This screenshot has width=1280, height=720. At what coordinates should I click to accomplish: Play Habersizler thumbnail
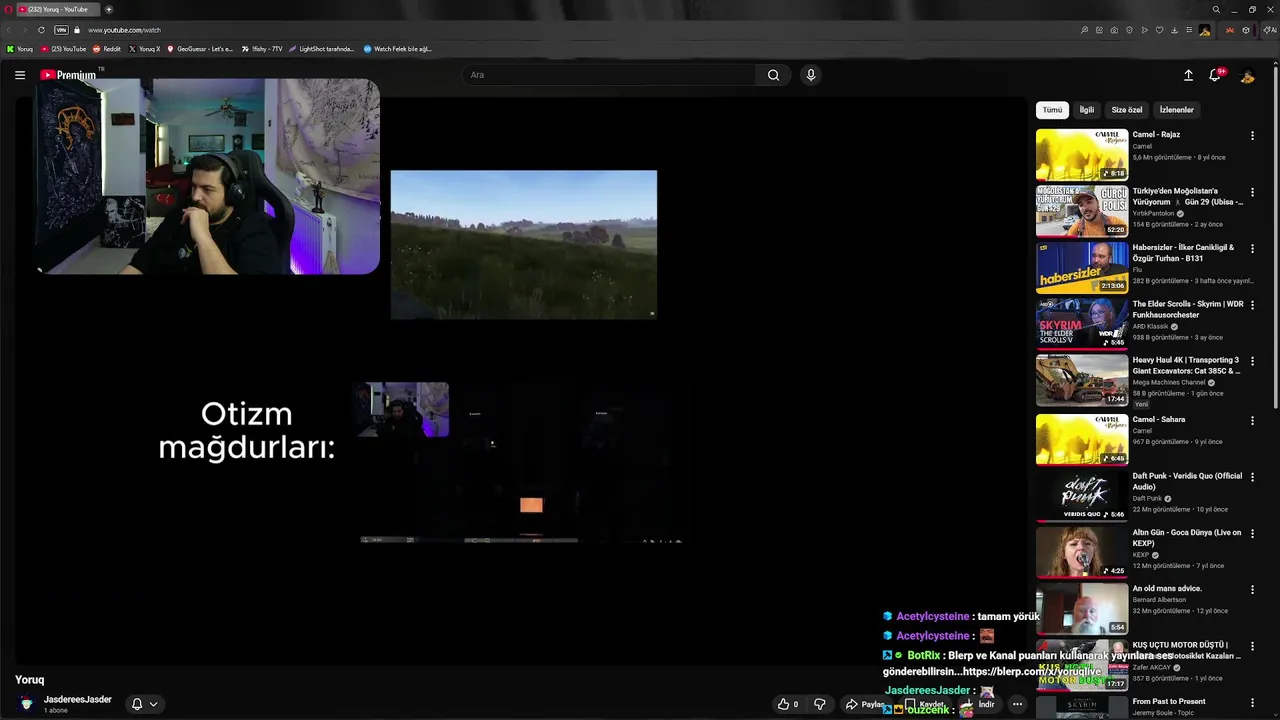coord(1082,267)
